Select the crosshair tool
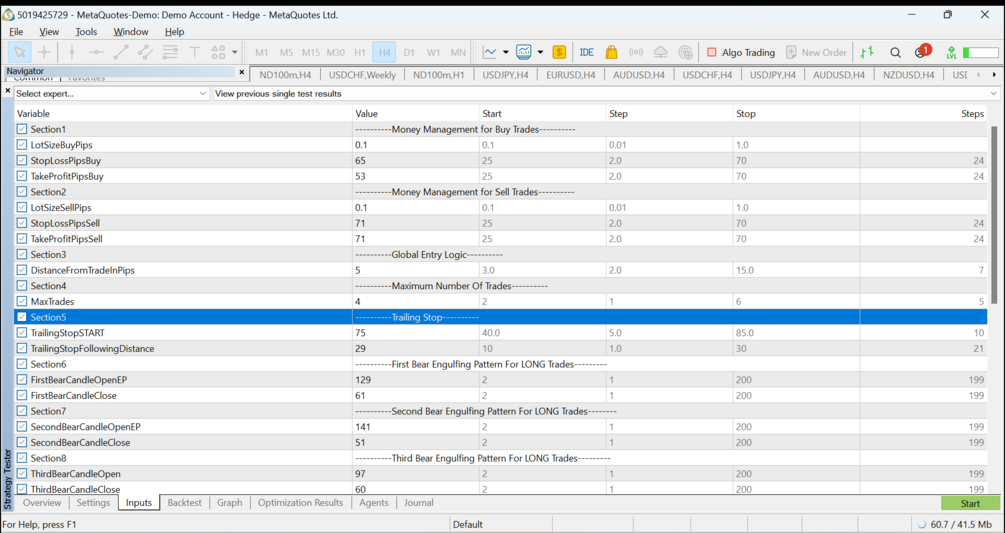The image size is (1005, 533). (44, 53)
